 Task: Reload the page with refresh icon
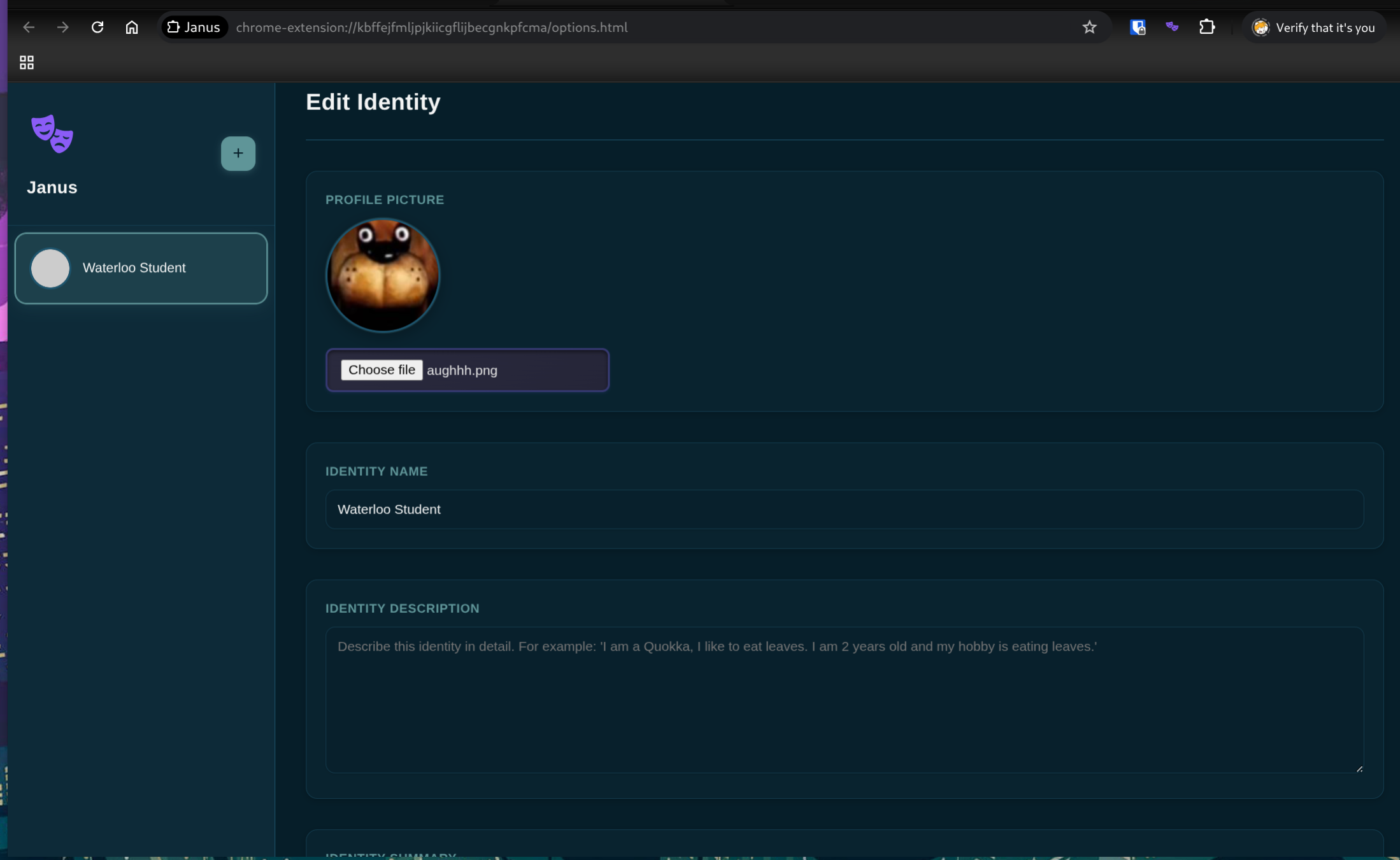pos(97,27)
